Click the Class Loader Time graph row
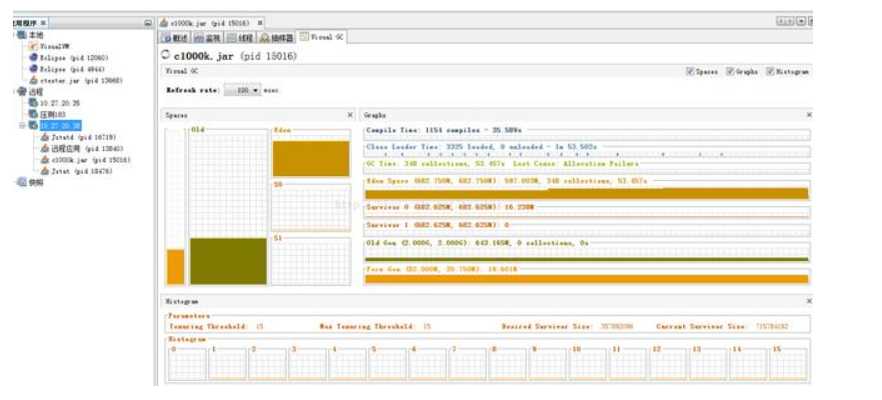The image size is (882, 400). coord(587,150)
